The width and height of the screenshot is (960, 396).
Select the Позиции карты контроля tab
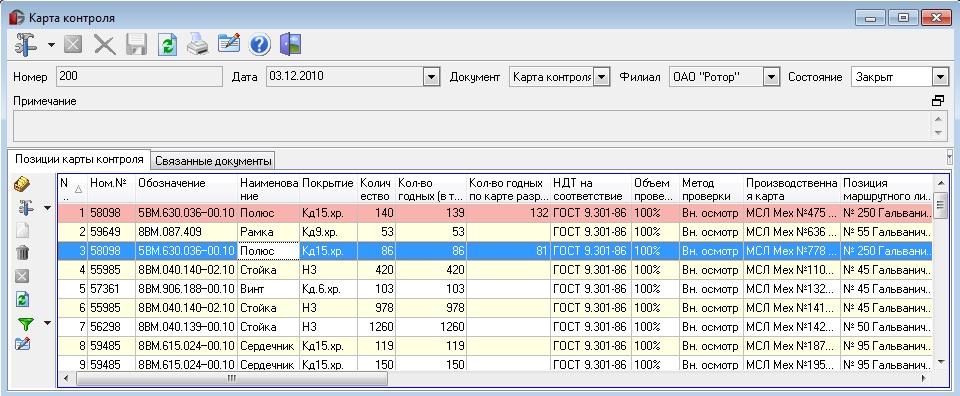(79, 159)
